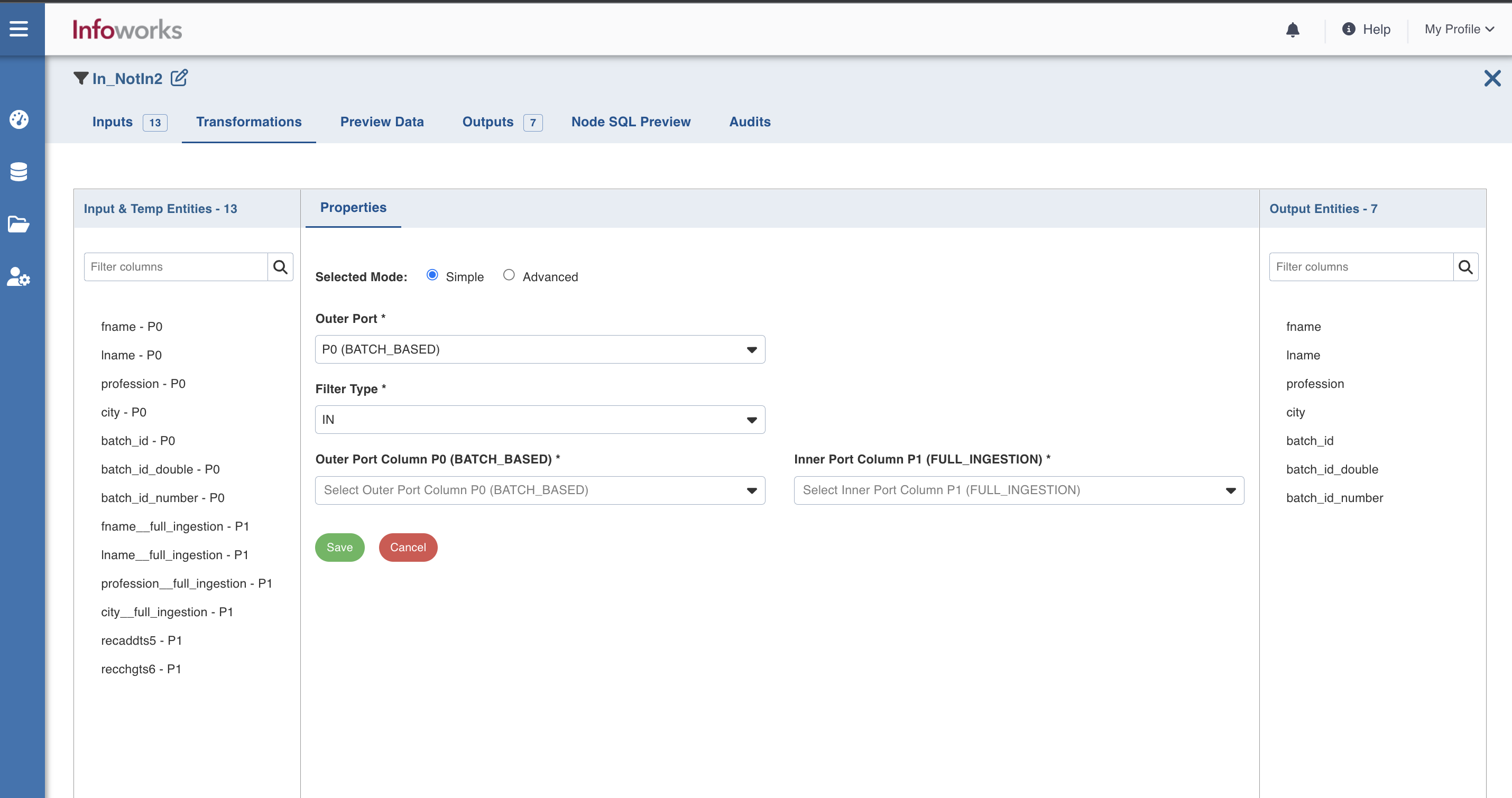Close the node editor with X
This screenshot has width=1512, height=798.
[x=1492, y=78]
